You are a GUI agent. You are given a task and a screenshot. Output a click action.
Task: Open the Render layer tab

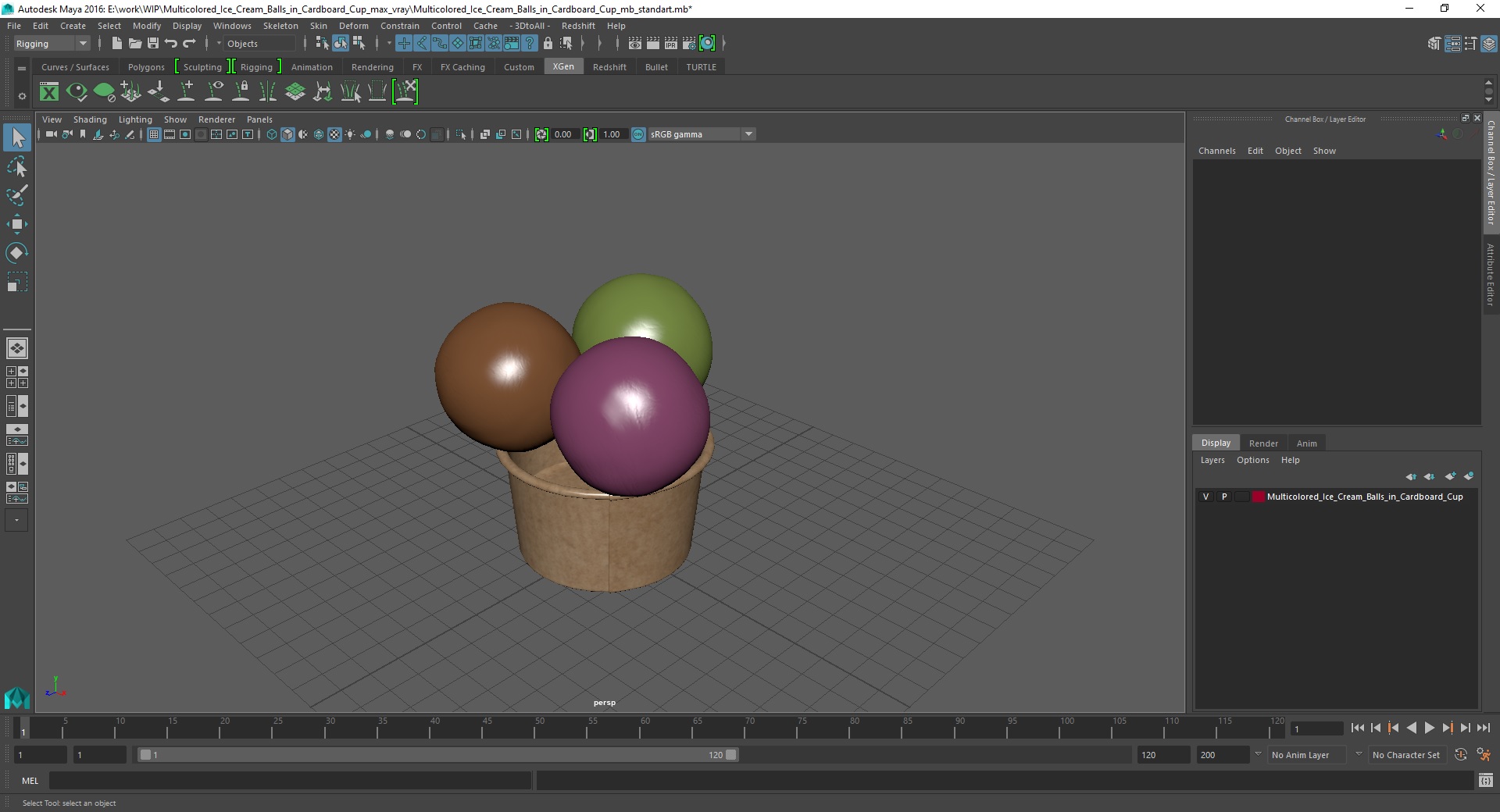point(1263,443)
